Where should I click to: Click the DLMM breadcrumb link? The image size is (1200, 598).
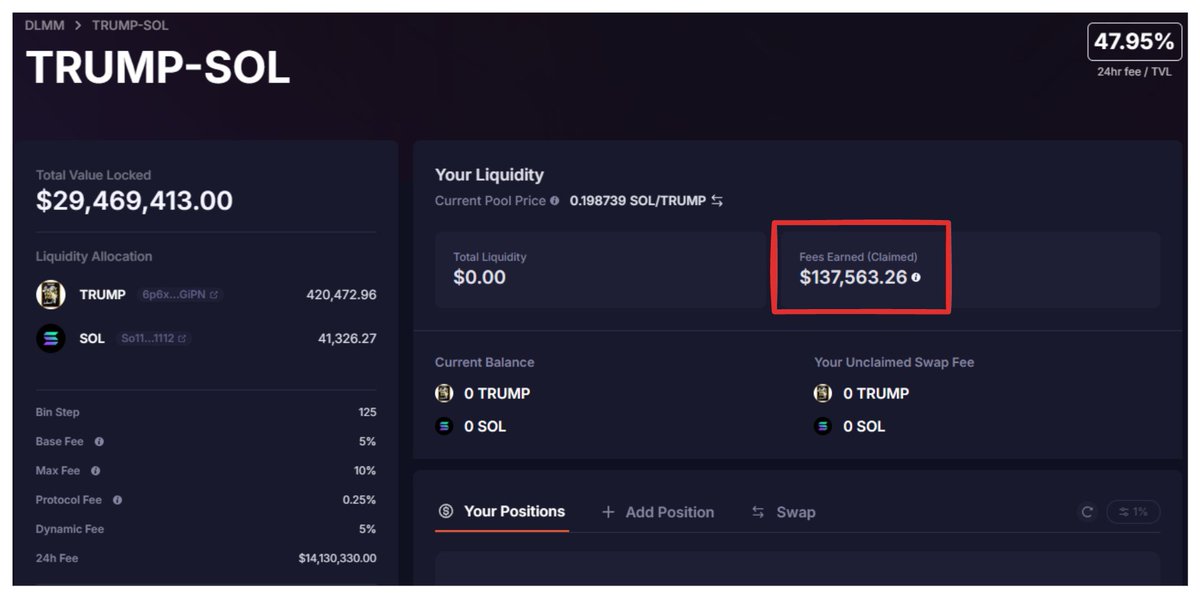pos(44,25)
